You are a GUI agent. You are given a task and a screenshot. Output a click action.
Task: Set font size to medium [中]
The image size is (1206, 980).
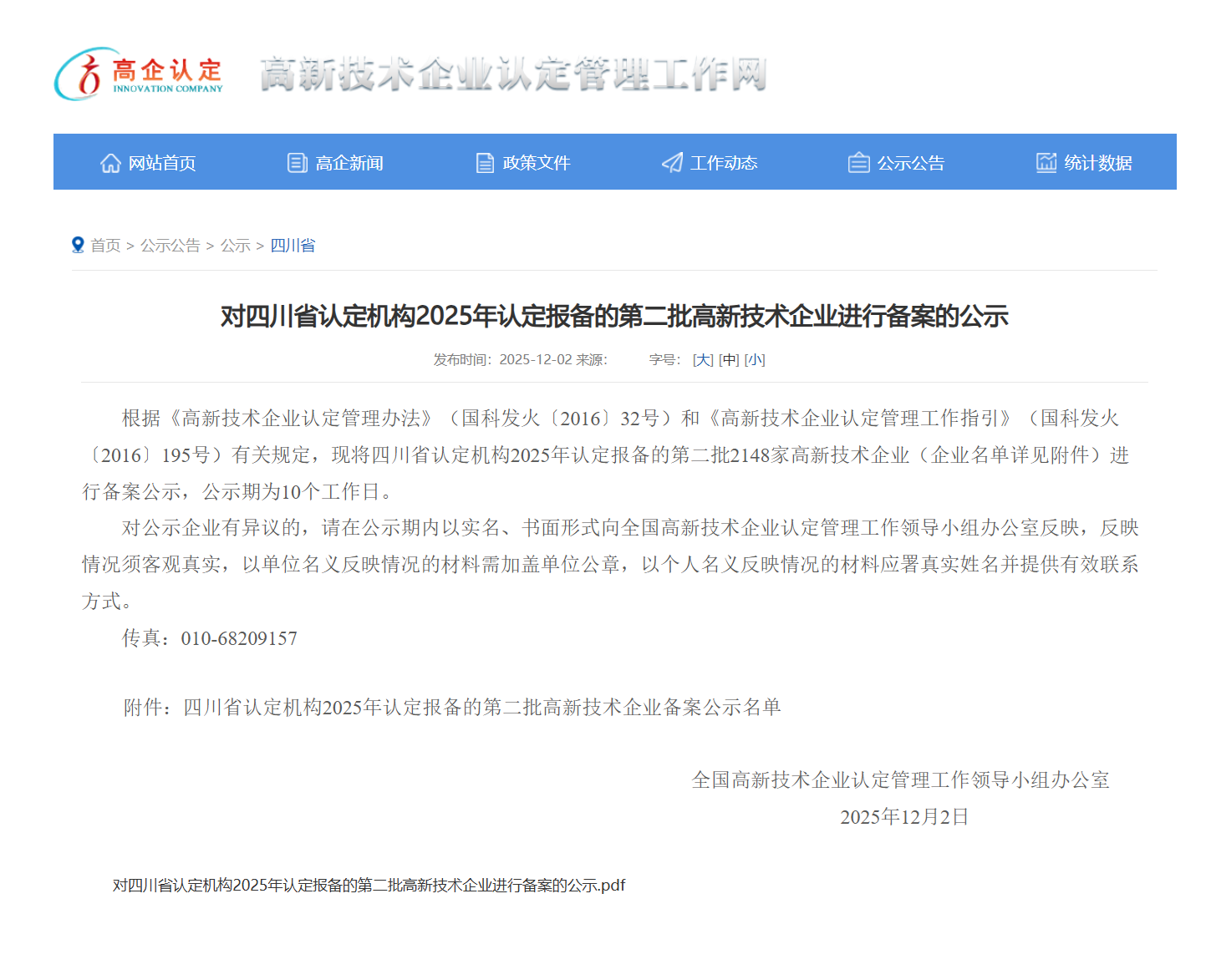(729, 360)
